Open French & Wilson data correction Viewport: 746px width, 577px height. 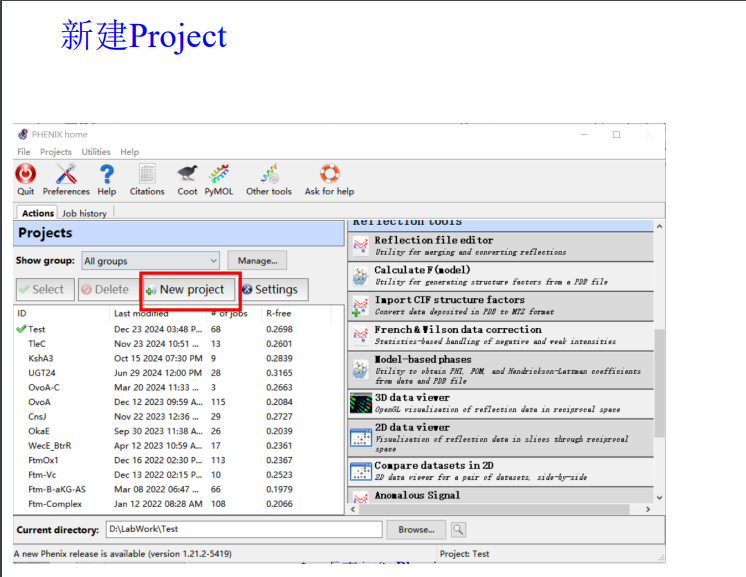[501, 336]
